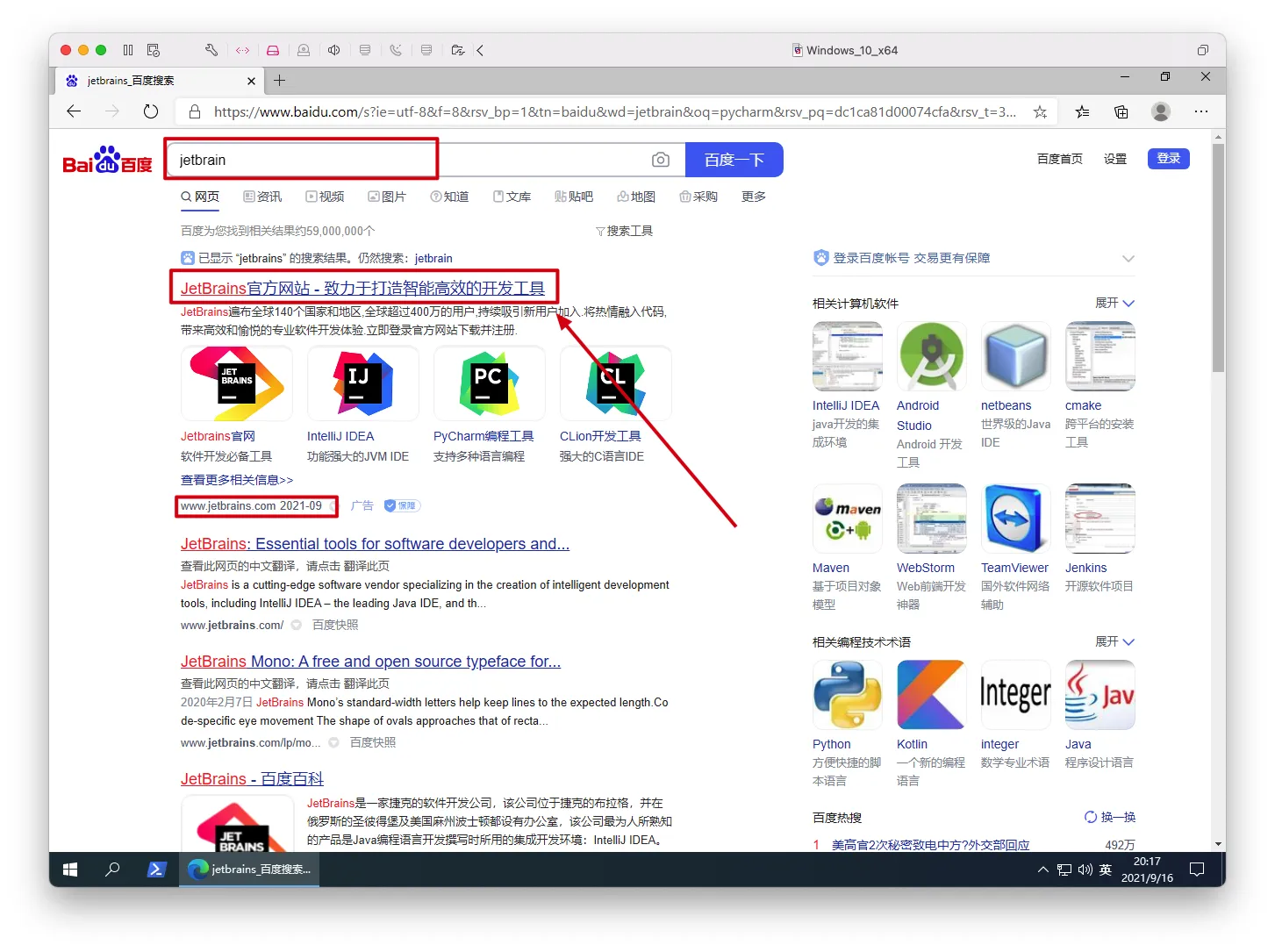1275x952 pixels.
Task: Open the CLion开发工具 link
Action: (600, 436)
